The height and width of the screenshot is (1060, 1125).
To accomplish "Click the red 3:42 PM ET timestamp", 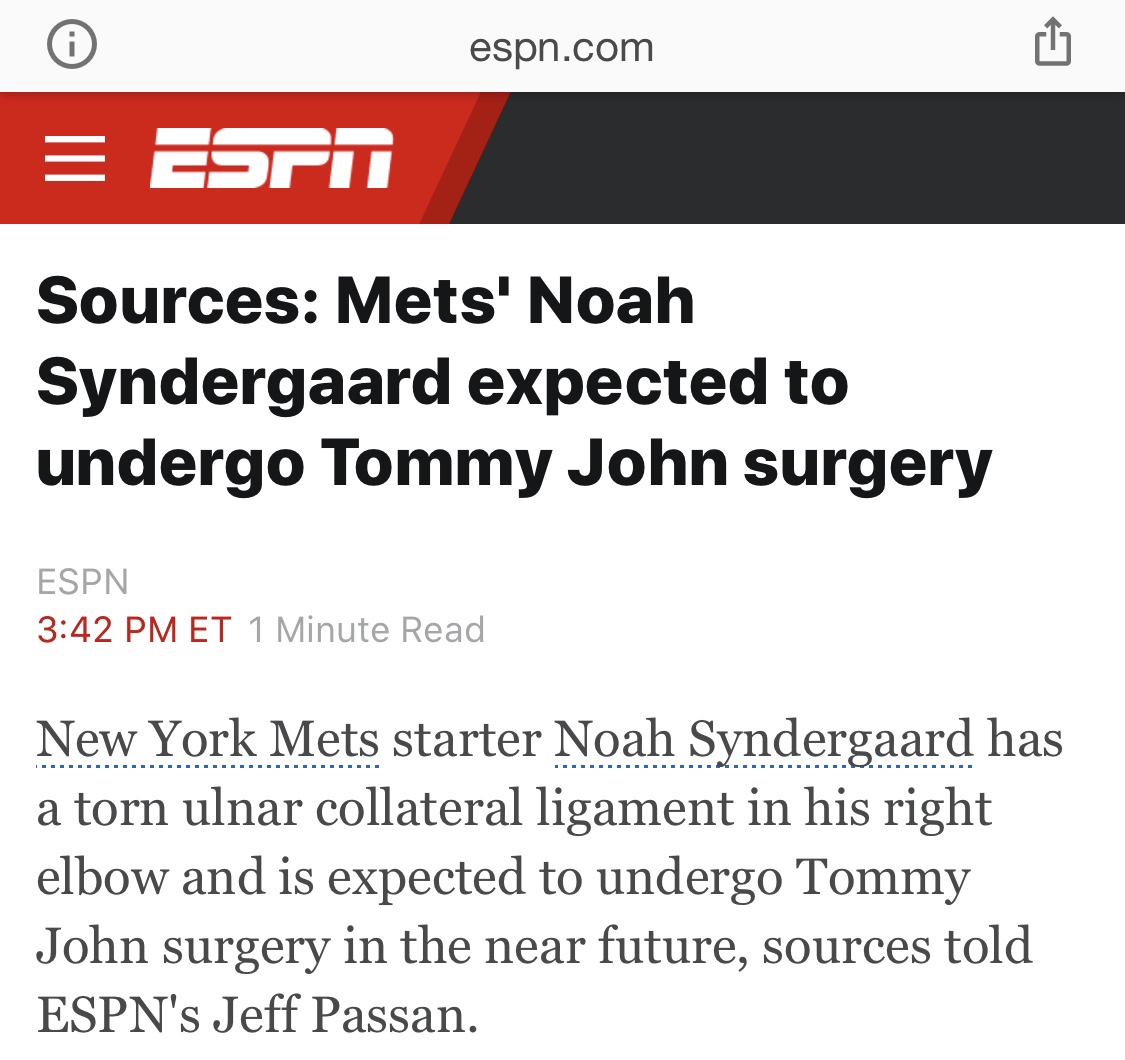I will coord(134,630).
